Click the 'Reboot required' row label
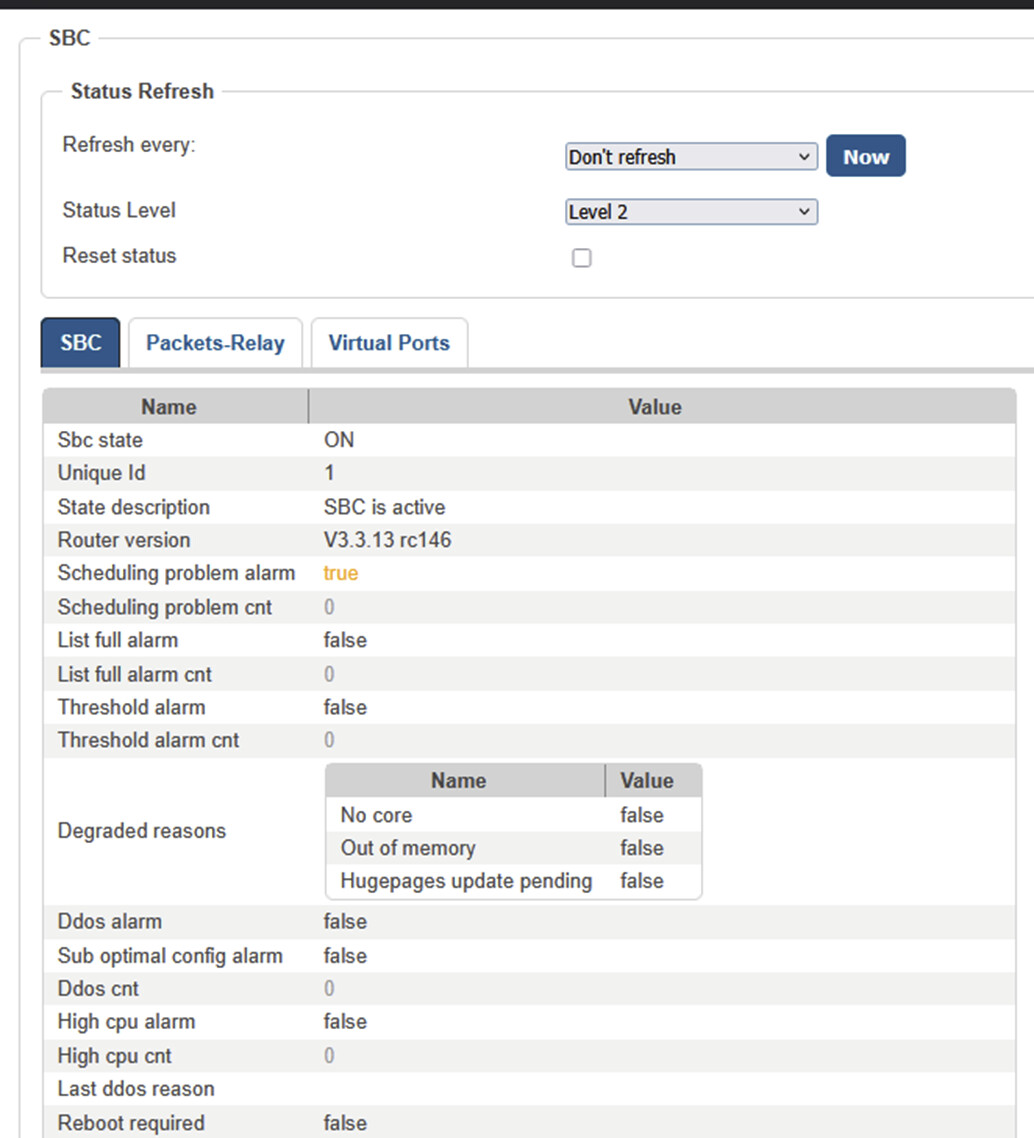Viewport: 1034px width, 1138px height. point(131,1123)
